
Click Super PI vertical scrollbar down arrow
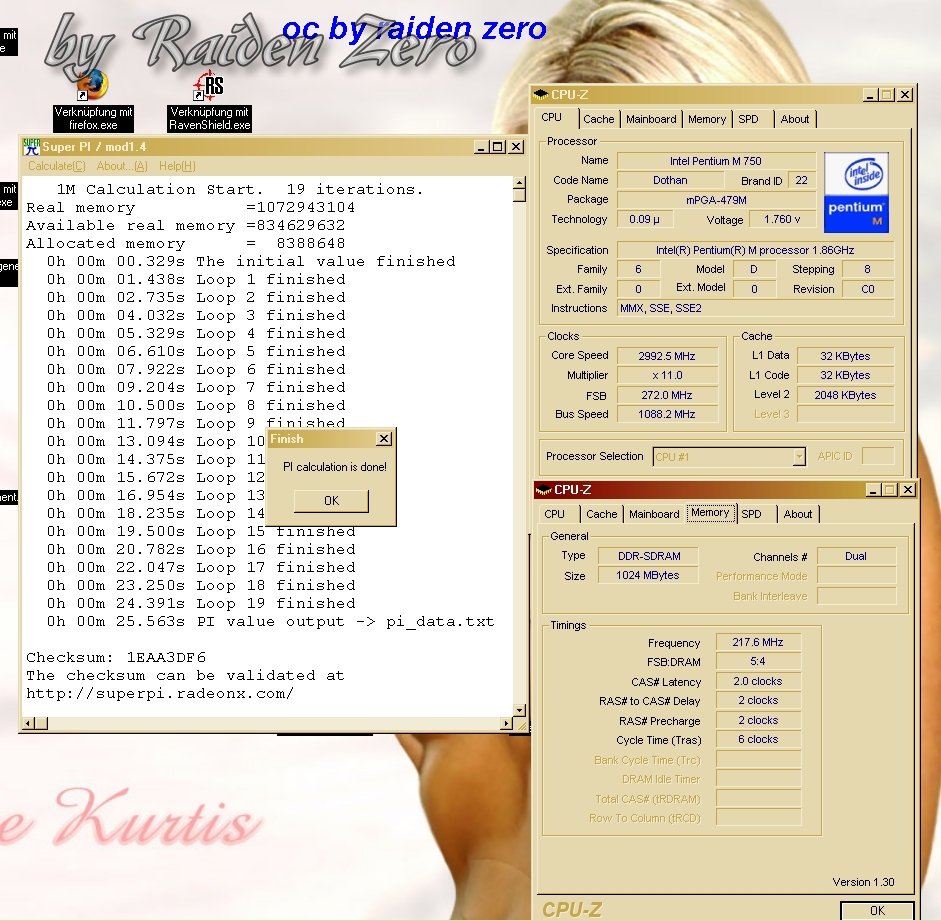click(519, 710)
